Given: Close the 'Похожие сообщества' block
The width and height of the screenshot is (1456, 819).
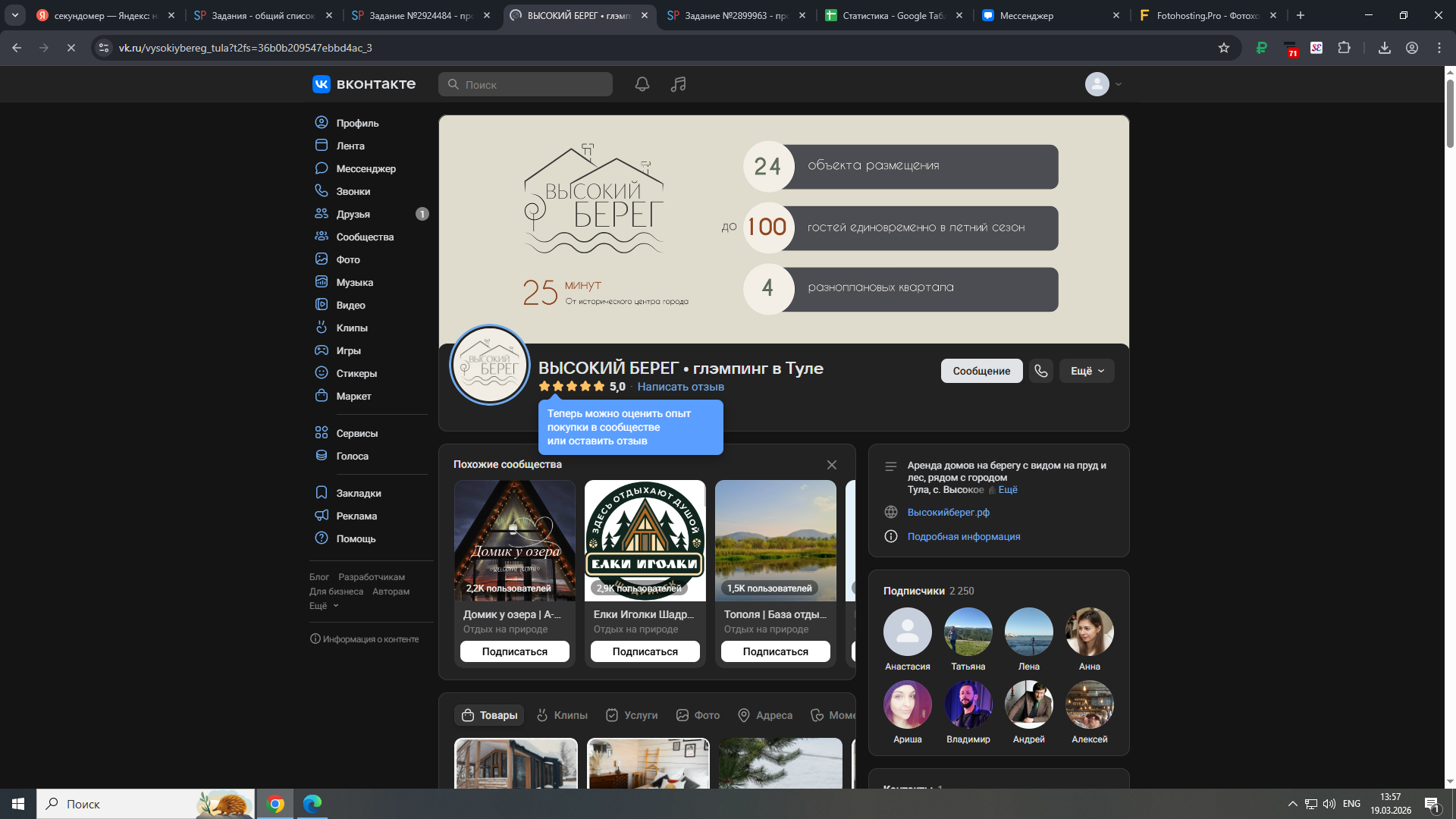Looking at the screenshot, I should point(832,465).
